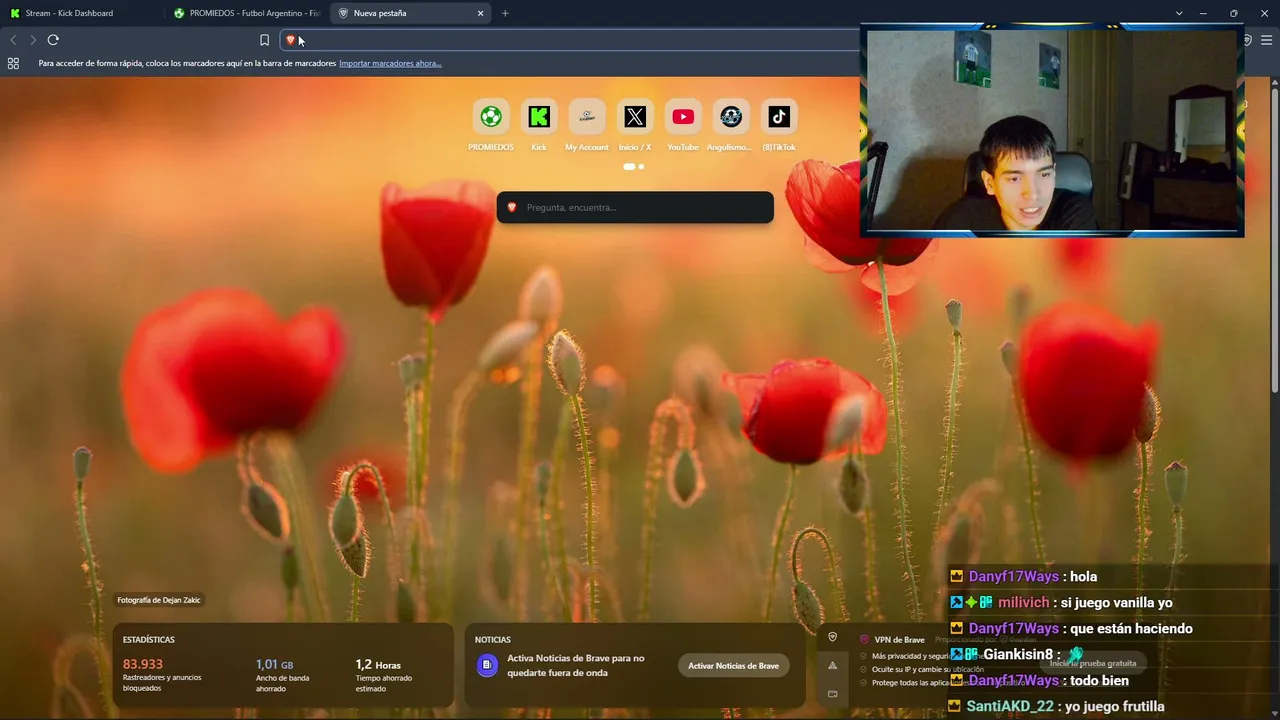1280x720 pixels.
Task: Open the Brave main hamburger menu
Action: 1267,40
